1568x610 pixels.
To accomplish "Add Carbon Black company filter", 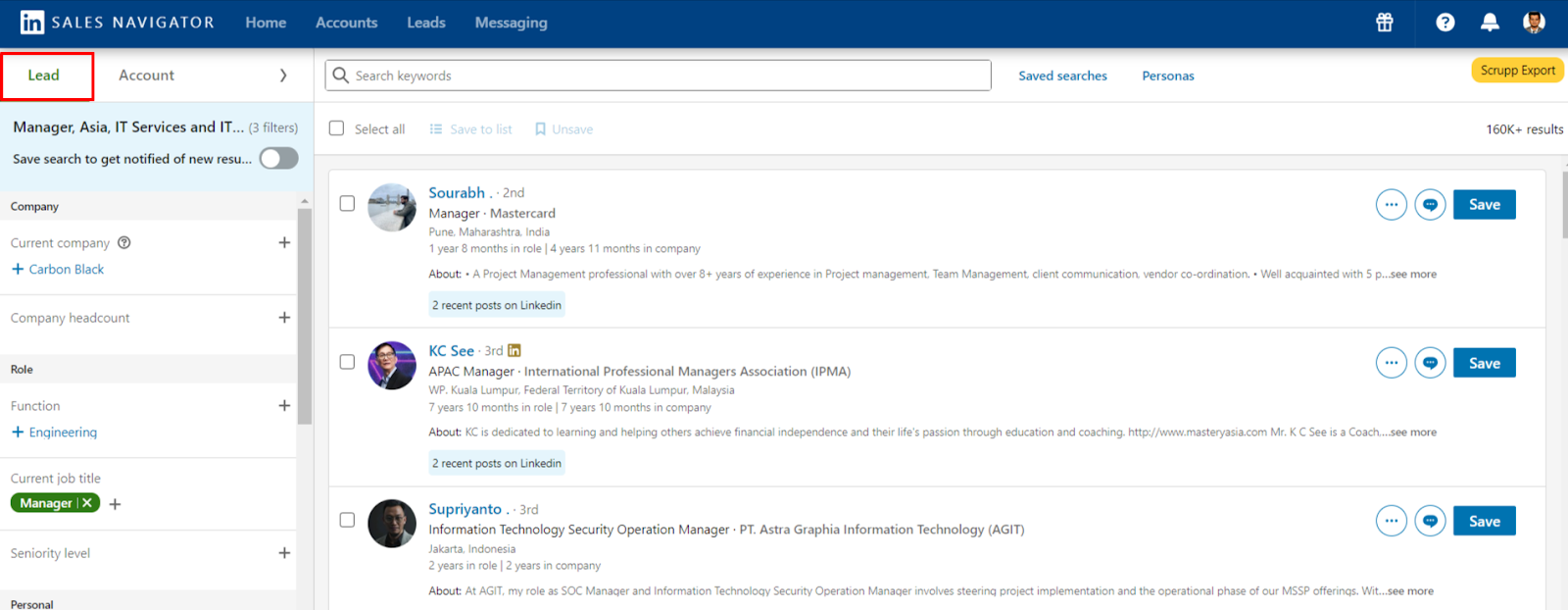I will [58, 270].
